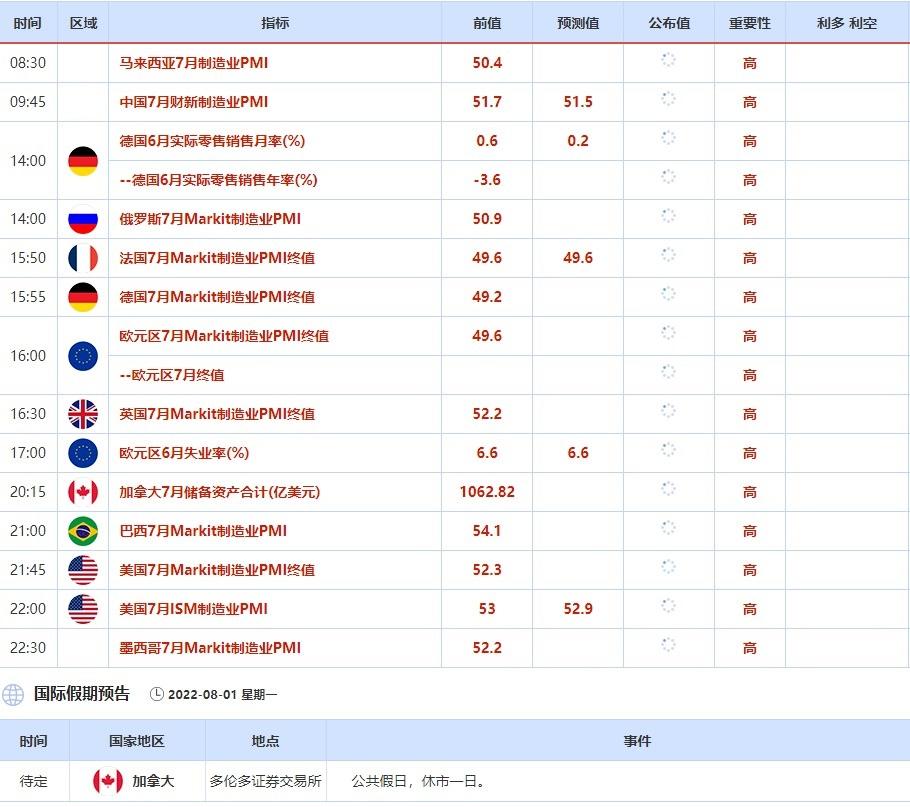Click the Canada flag in the 20:15 row
Viewport: 910px width, 807px height.
pyautogui.click(x=83, y=492)
